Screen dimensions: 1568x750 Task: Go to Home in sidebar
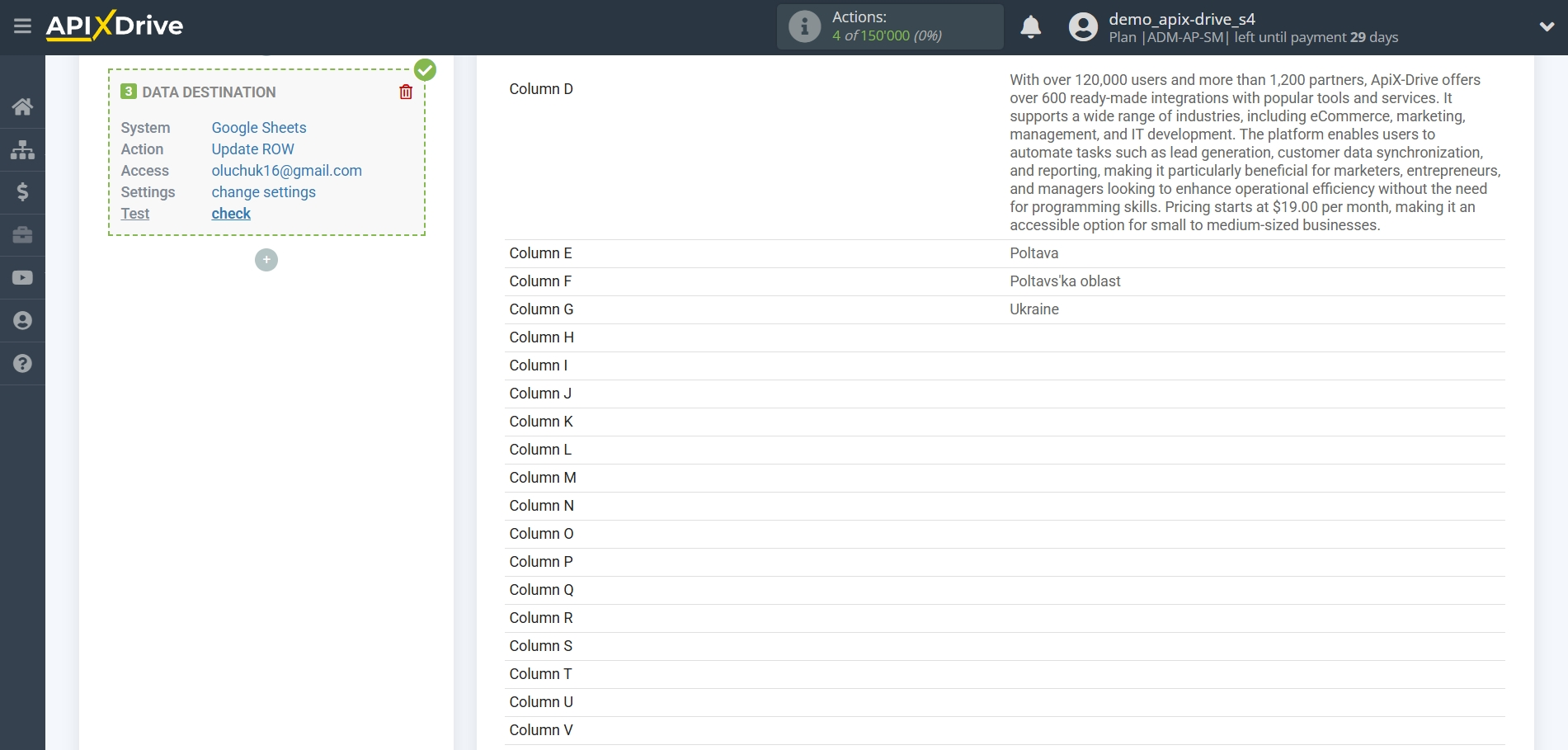tap(22, 106)
